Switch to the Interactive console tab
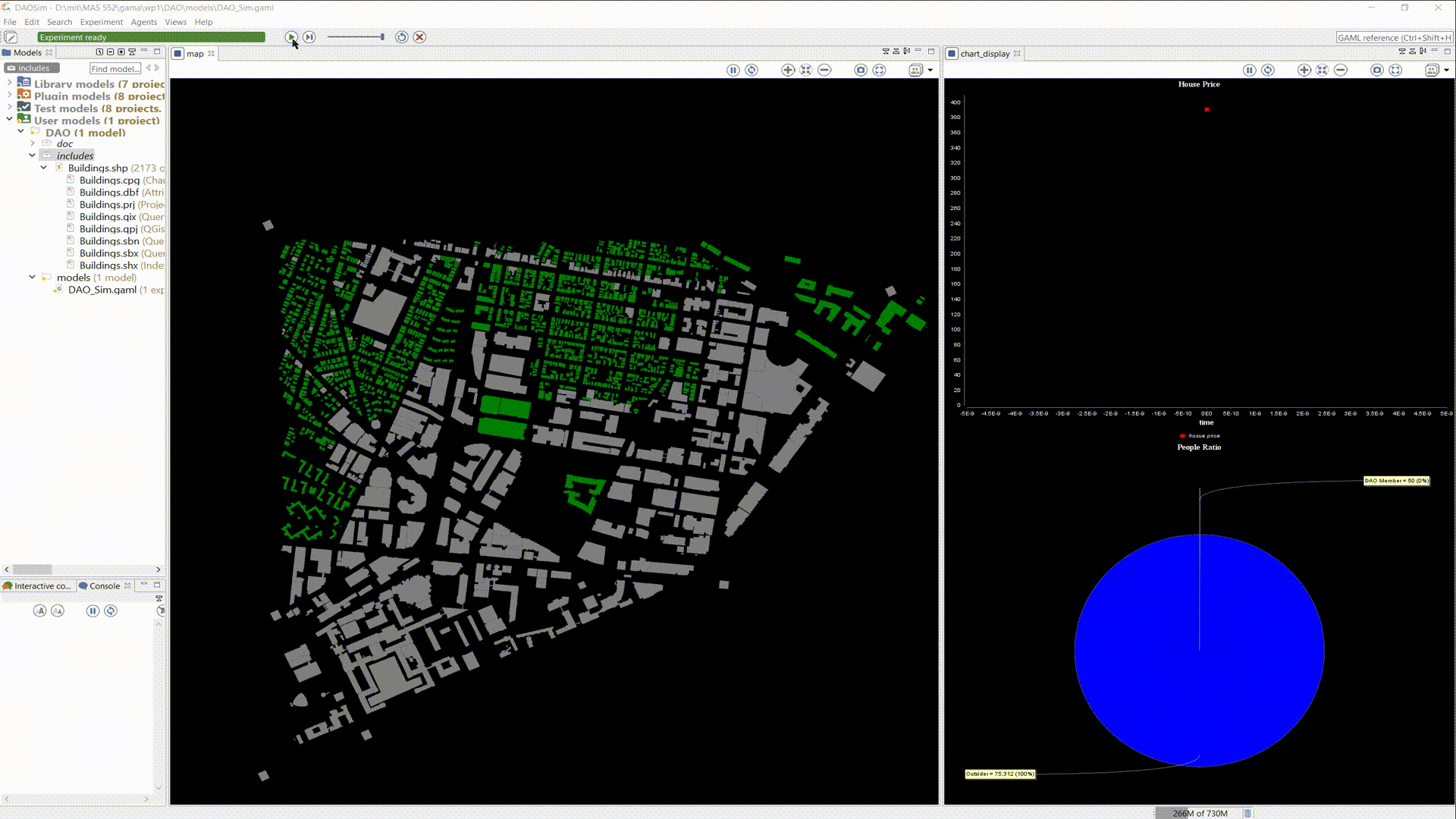The image size is (1456, 819). click(x=36, y=585)
